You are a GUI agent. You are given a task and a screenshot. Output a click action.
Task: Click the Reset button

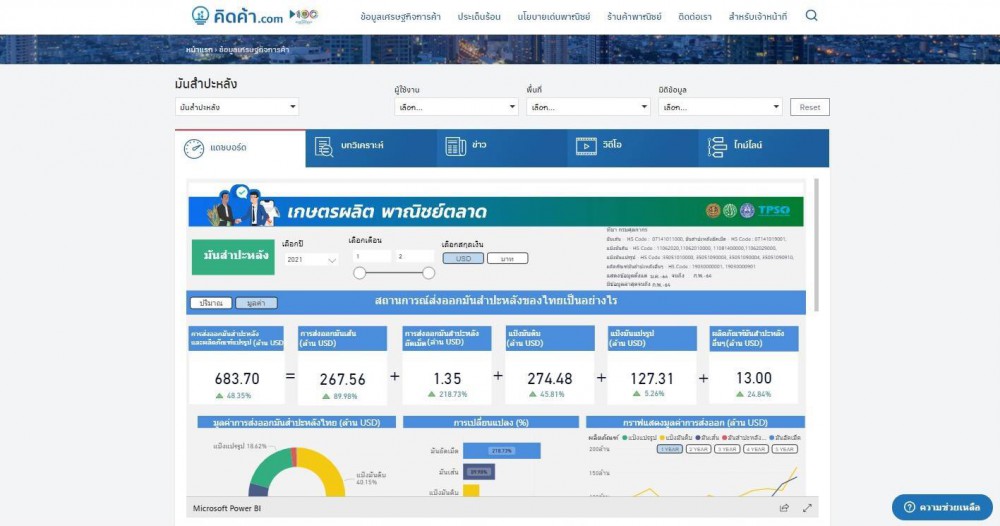[809, 107]
